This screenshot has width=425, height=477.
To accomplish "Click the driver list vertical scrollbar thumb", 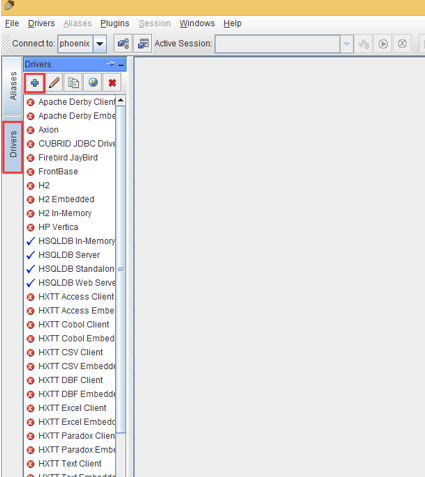I will coord(121,269).
